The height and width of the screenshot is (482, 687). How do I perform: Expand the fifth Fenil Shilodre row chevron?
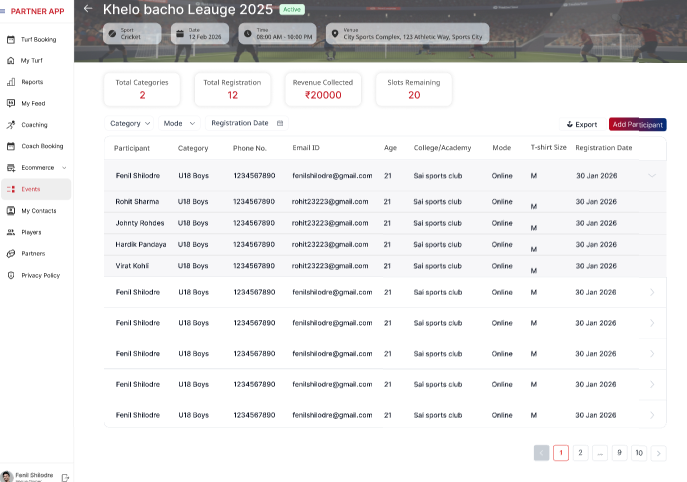pos(652,384)
